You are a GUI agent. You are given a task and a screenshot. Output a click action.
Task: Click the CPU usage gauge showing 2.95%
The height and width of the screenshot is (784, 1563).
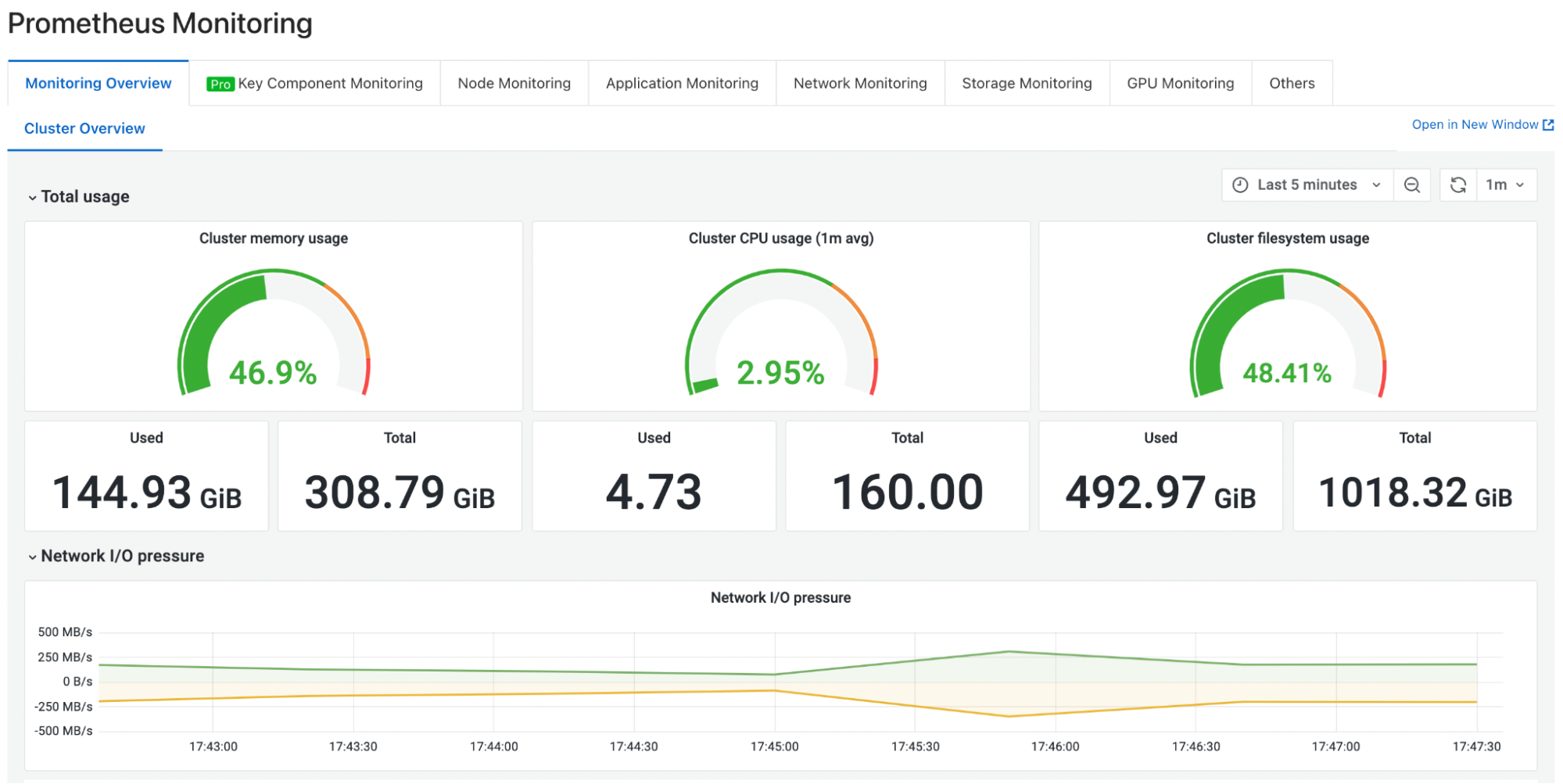click(781, 333)
